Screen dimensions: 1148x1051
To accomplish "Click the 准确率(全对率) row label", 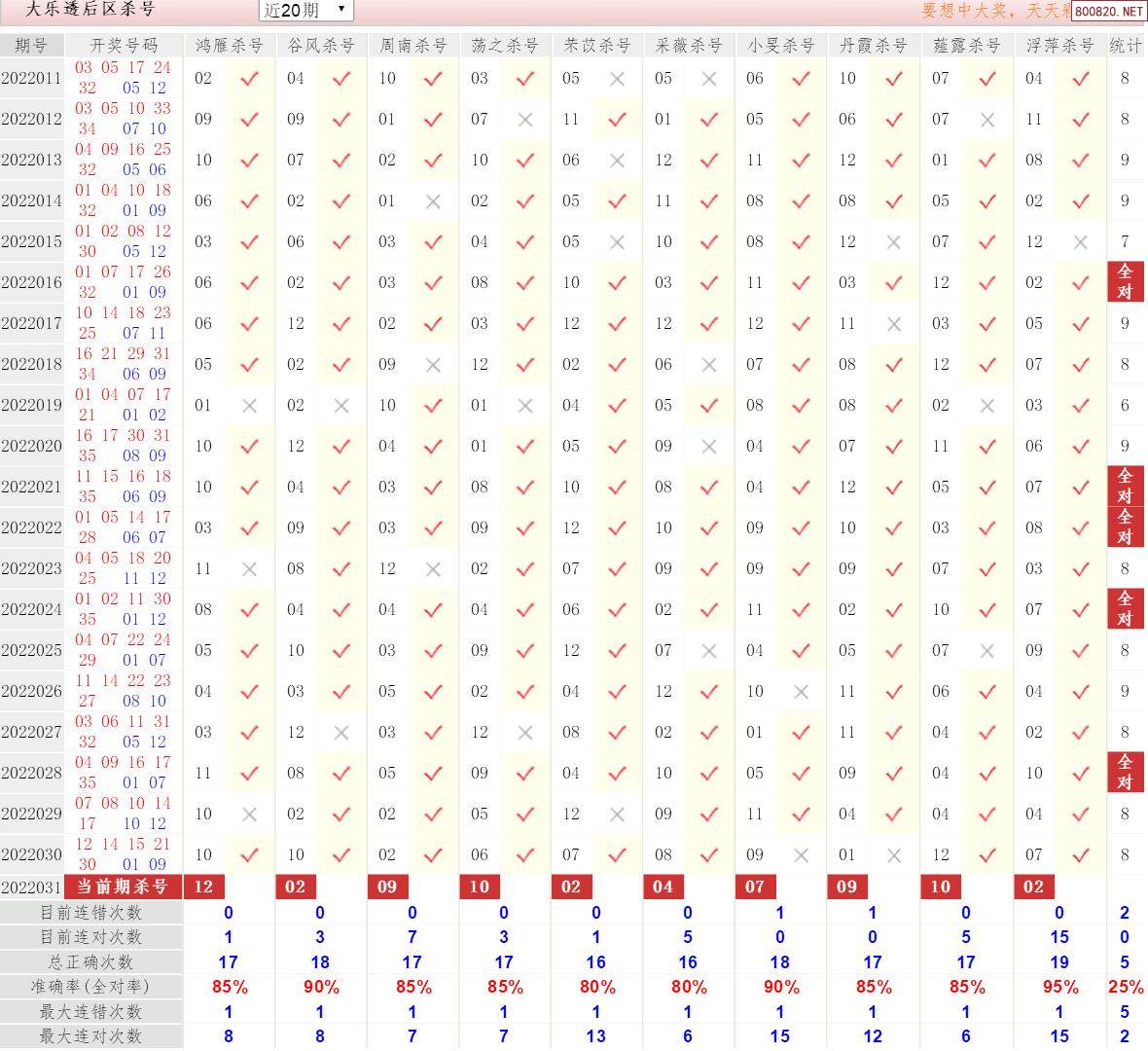I will pos(90,987).
